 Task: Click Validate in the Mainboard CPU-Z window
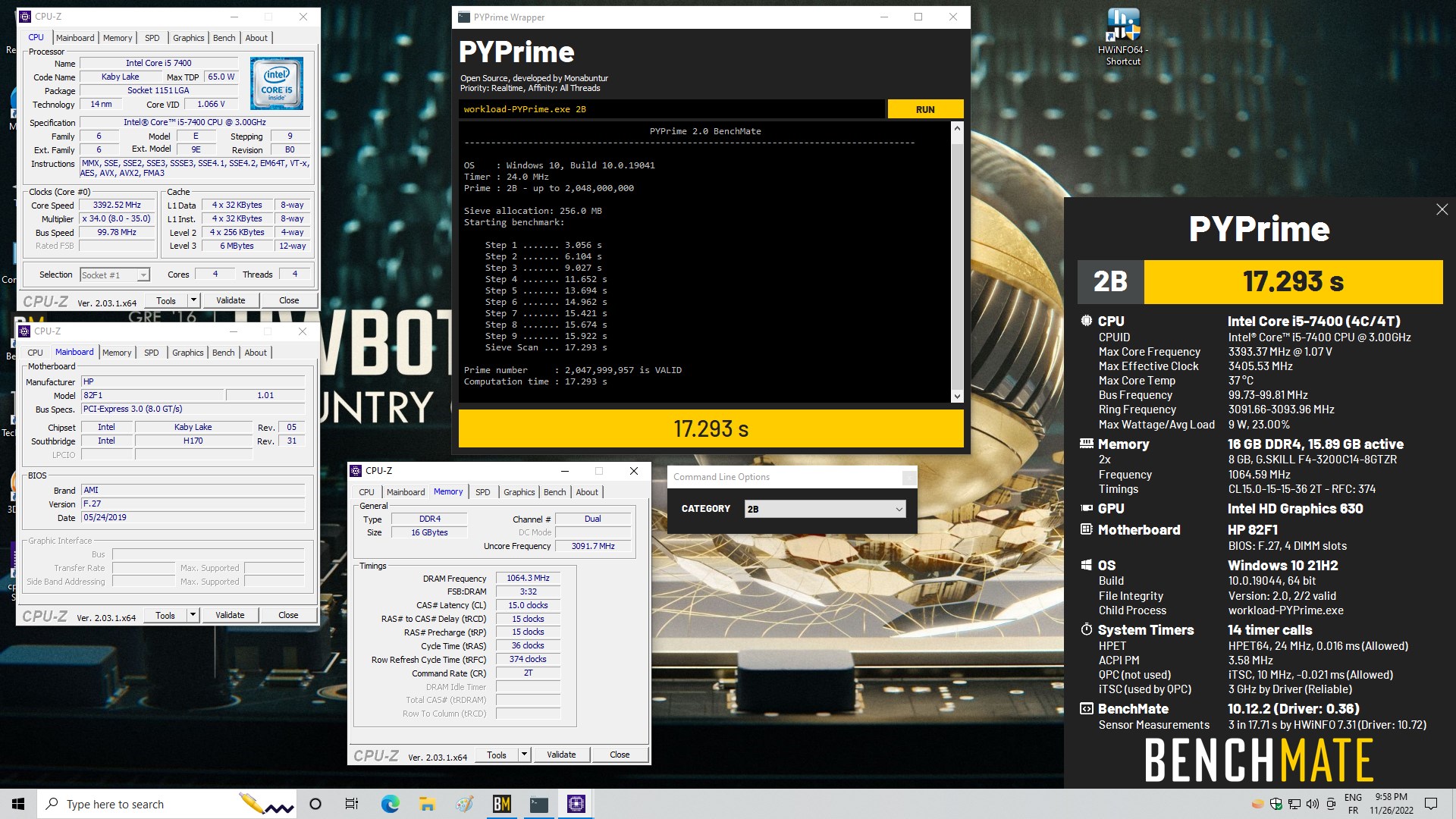coord(230,615)
